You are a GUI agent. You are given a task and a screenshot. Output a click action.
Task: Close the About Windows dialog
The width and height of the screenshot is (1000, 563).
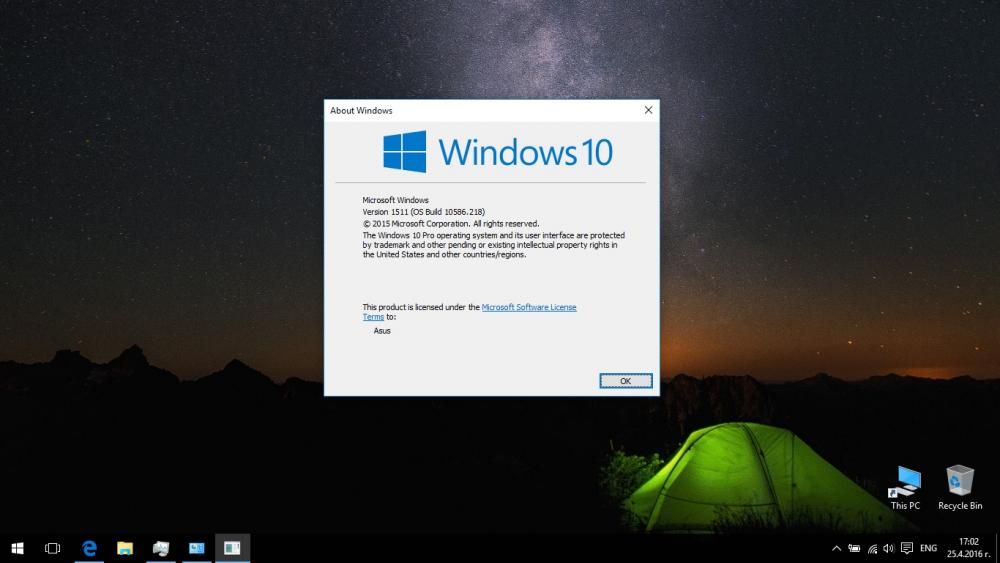pos(648,110)
